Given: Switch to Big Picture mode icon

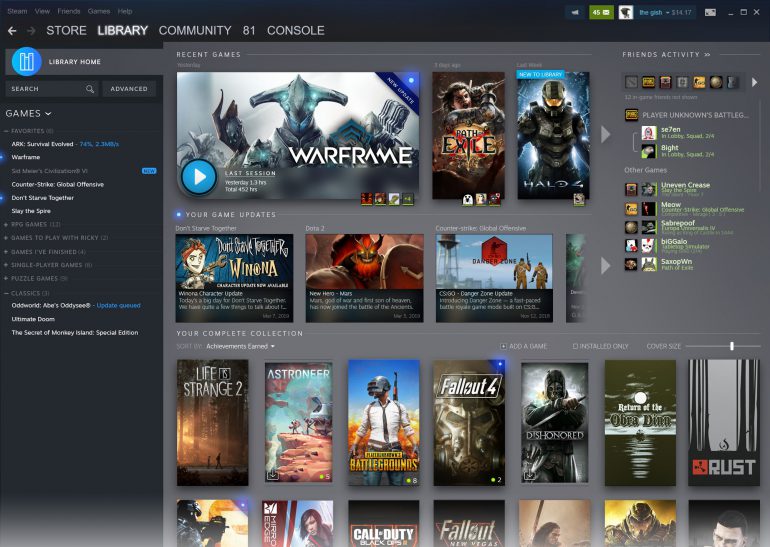Looking at the screenshot, I should pos(710,12).
